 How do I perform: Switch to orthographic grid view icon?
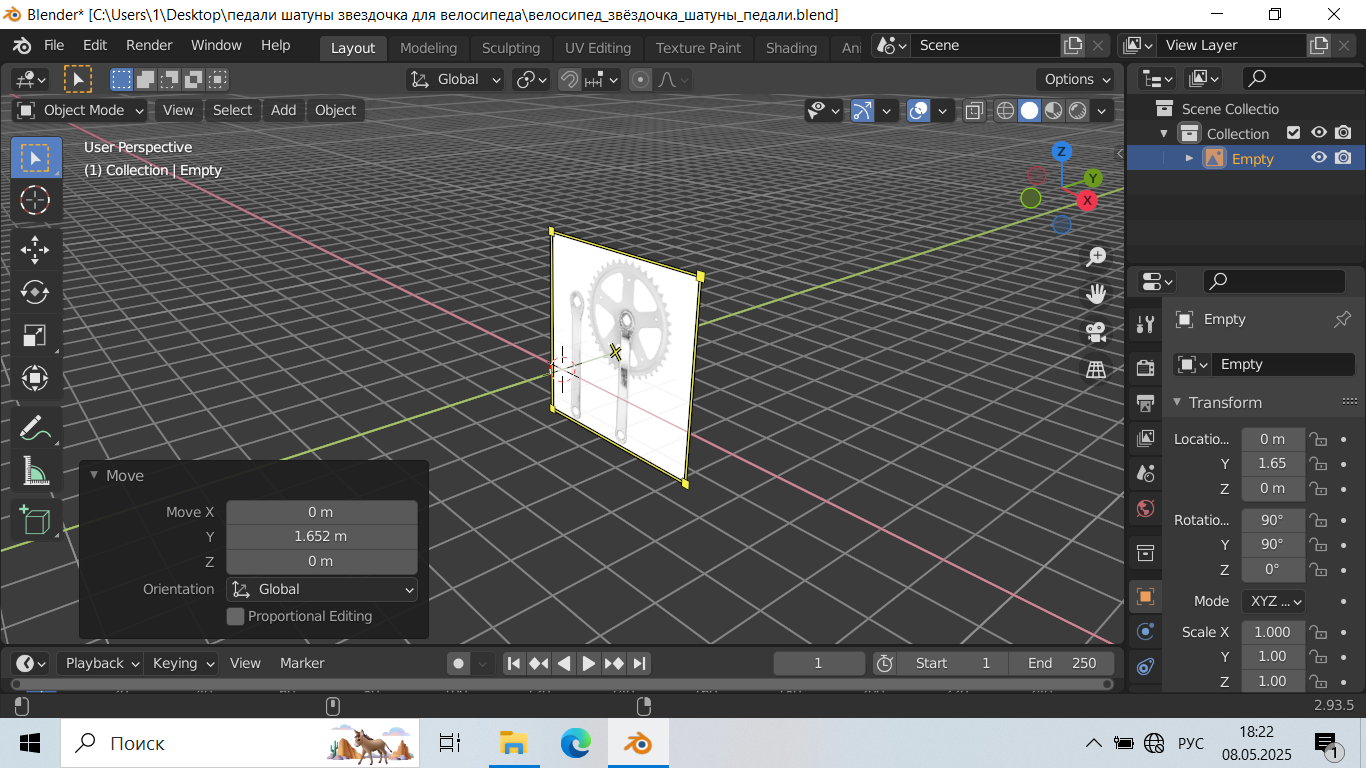point(1096,370)
